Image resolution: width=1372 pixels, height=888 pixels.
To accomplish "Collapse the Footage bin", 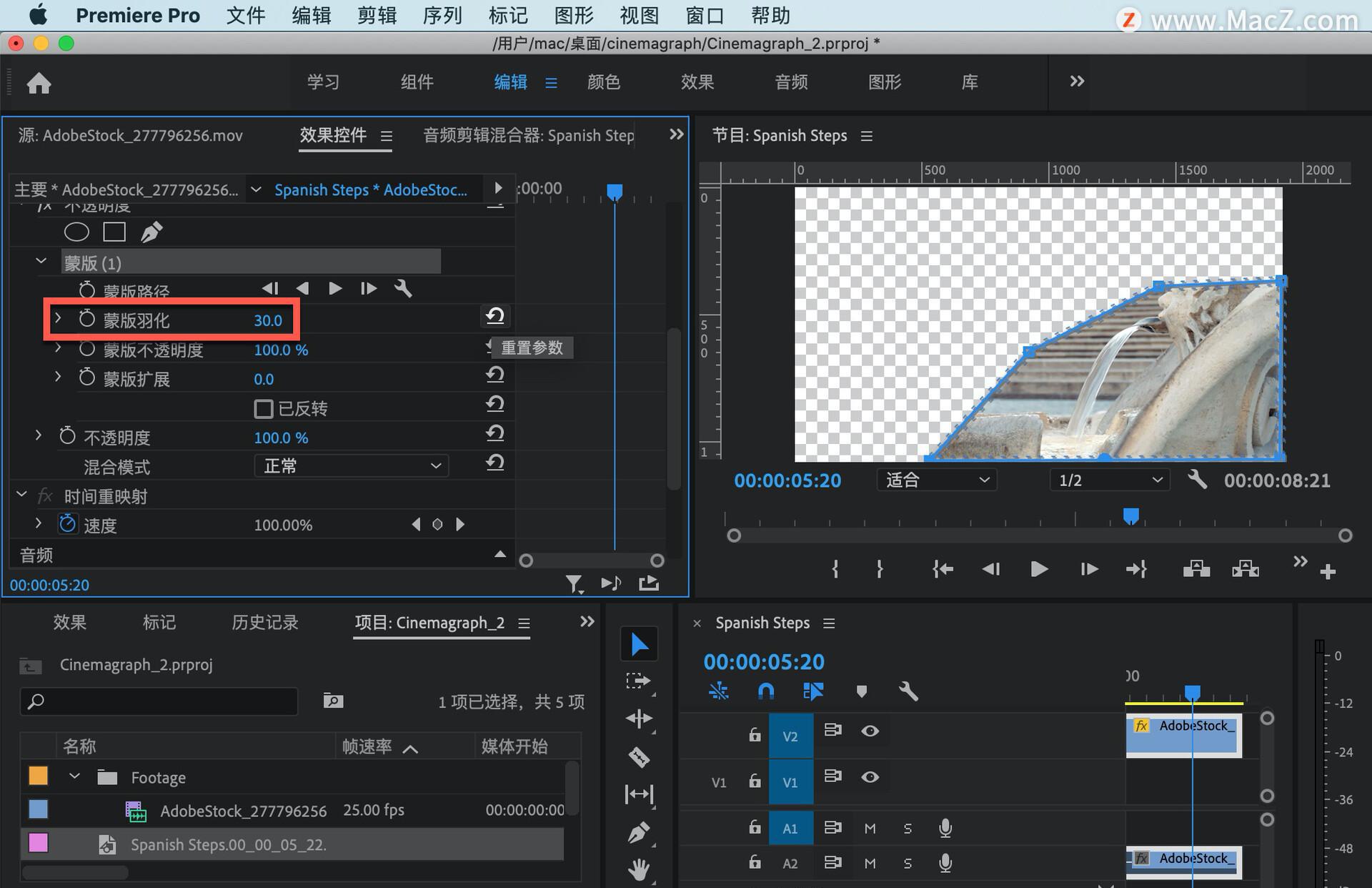I will pos(74,776).
